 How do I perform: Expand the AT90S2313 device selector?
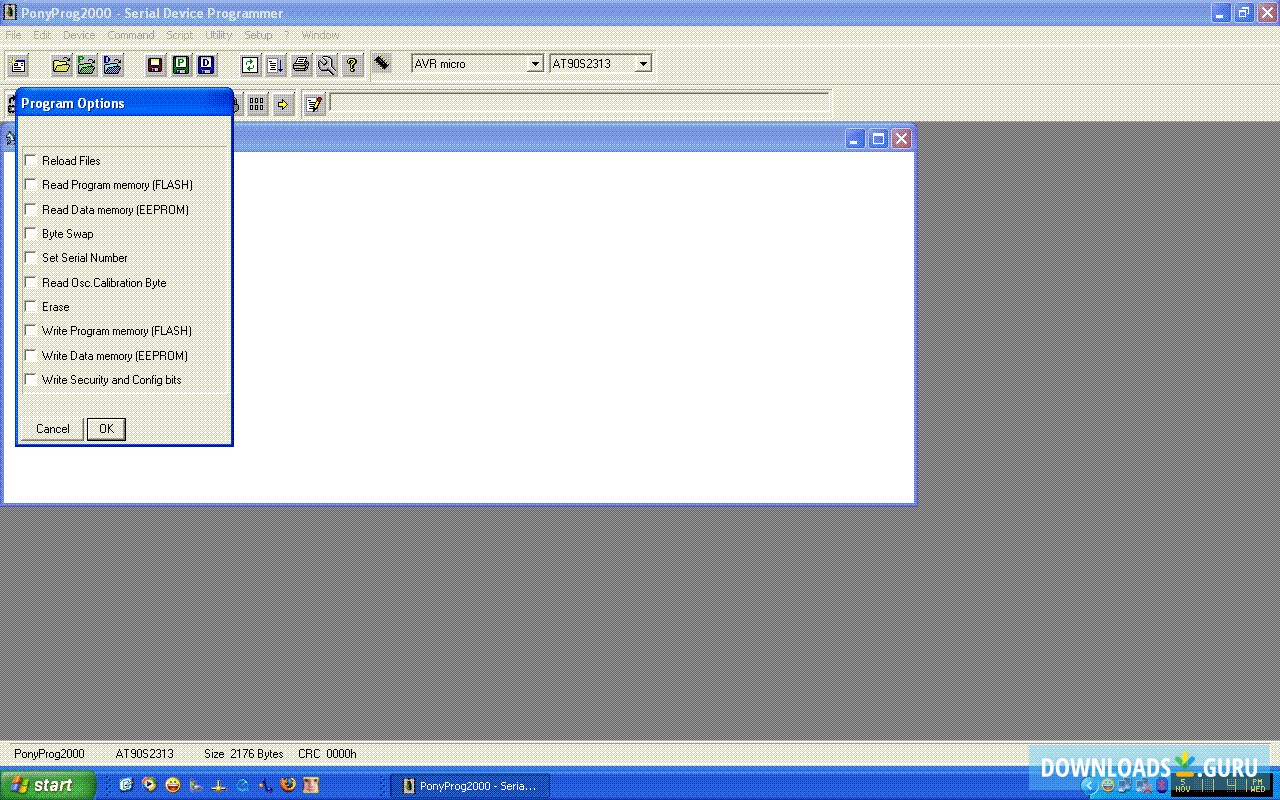pyautogui.click(x=645, y=63)
